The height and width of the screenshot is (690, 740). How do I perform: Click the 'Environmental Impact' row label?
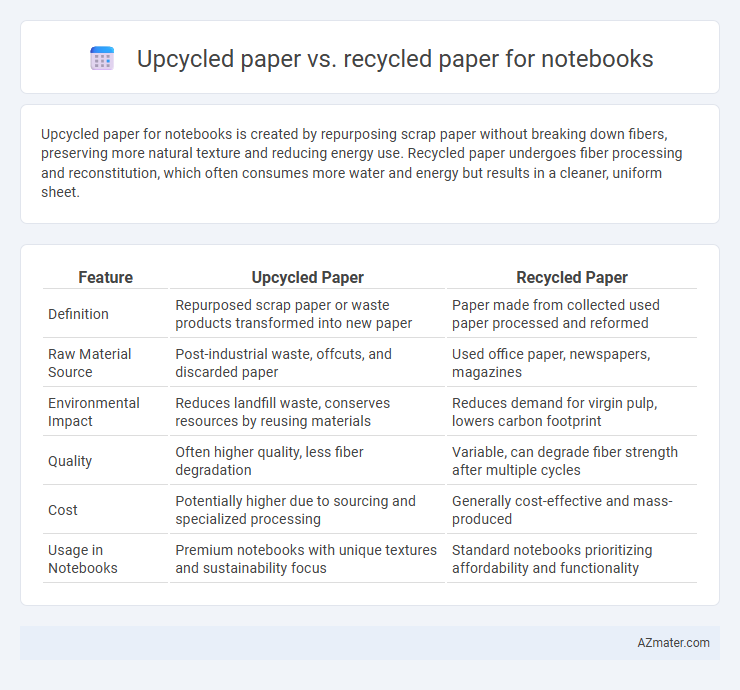coord(93,412)
